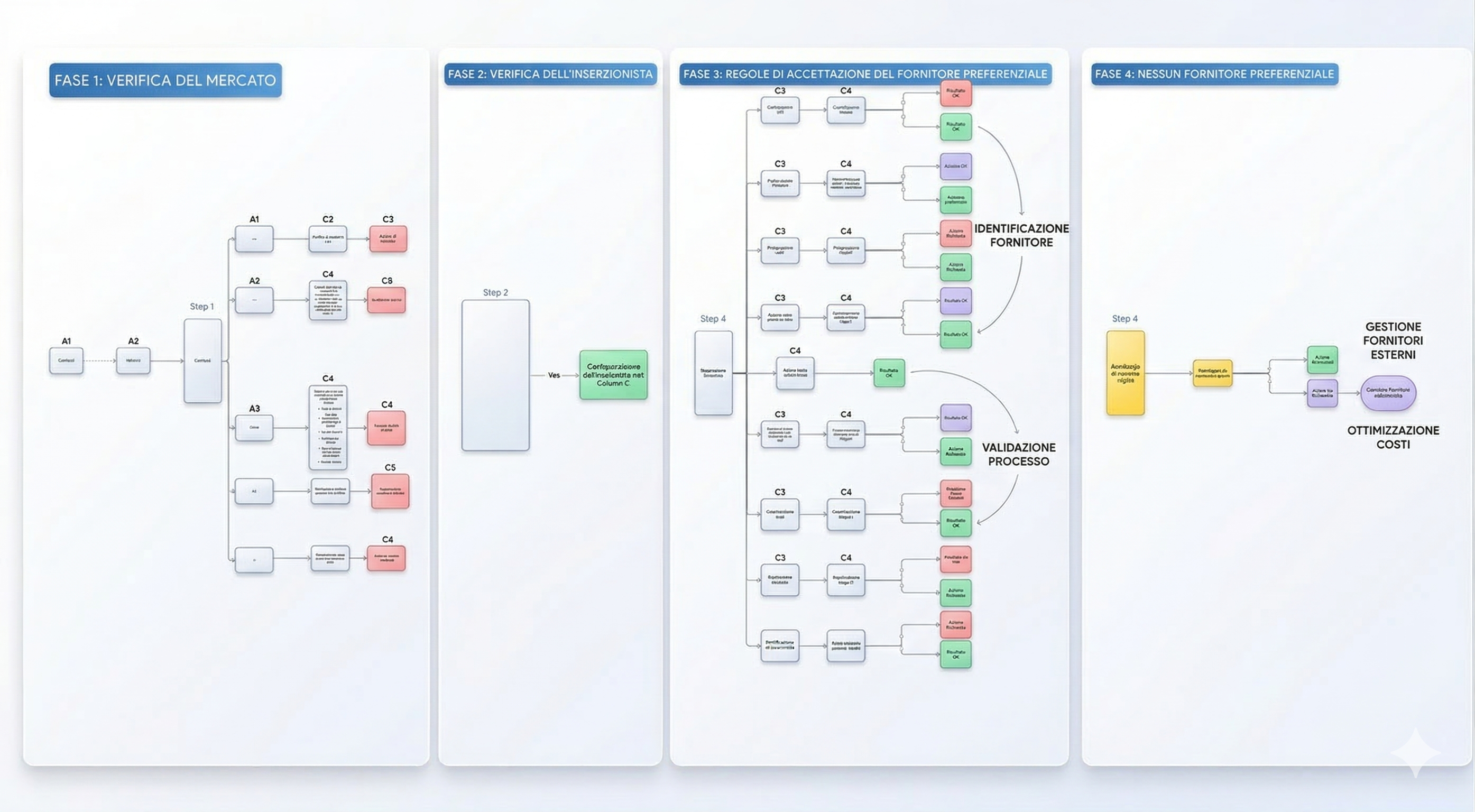Image resolution: width=1475 pixels, height=812 pixels.
Task: Select the purple oval end node
Action: [1388, 393]
